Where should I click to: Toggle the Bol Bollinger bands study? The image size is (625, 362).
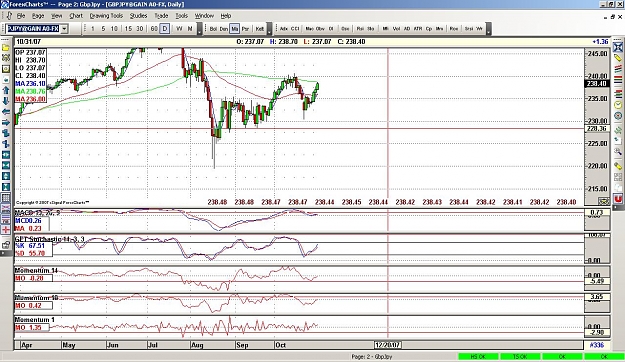(213, 29)
